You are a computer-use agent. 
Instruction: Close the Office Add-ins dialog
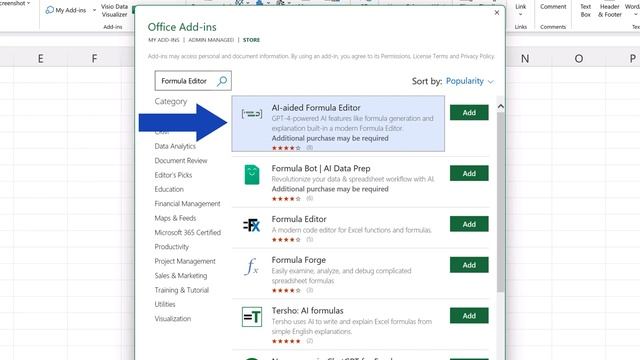497,13
